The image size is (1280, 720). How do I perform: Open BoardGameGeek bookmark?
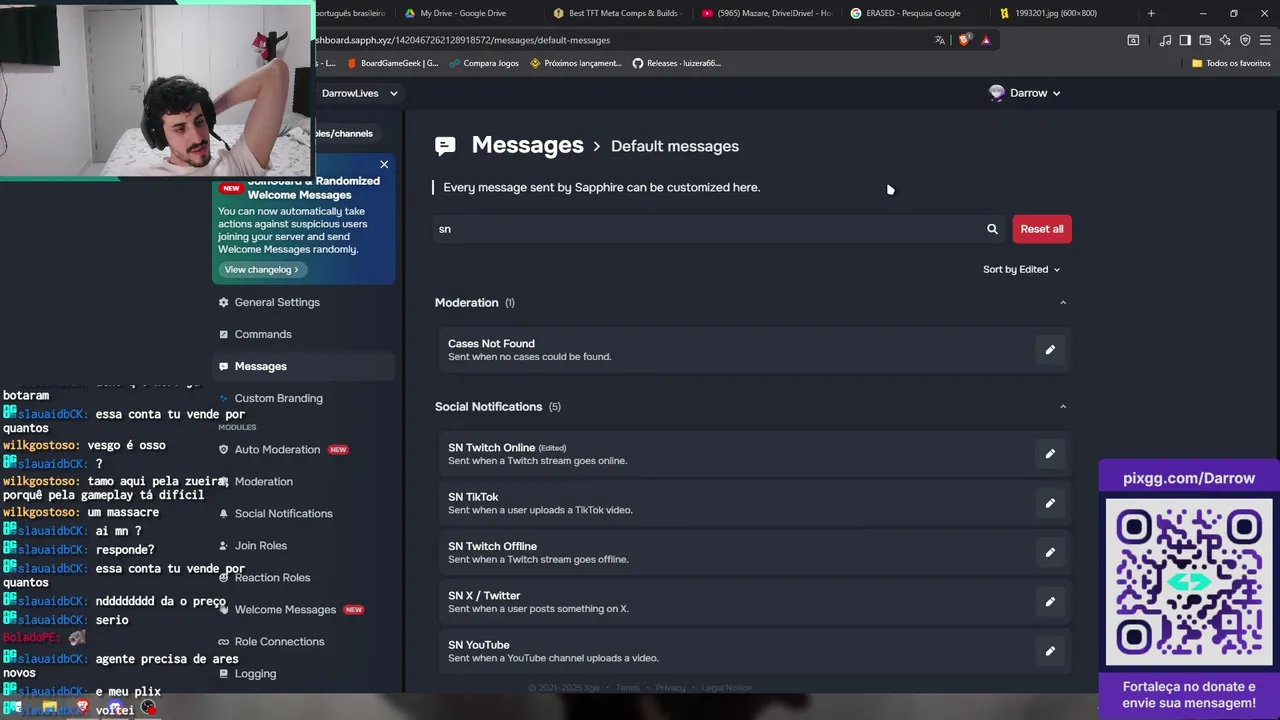(x=392, y=63)
